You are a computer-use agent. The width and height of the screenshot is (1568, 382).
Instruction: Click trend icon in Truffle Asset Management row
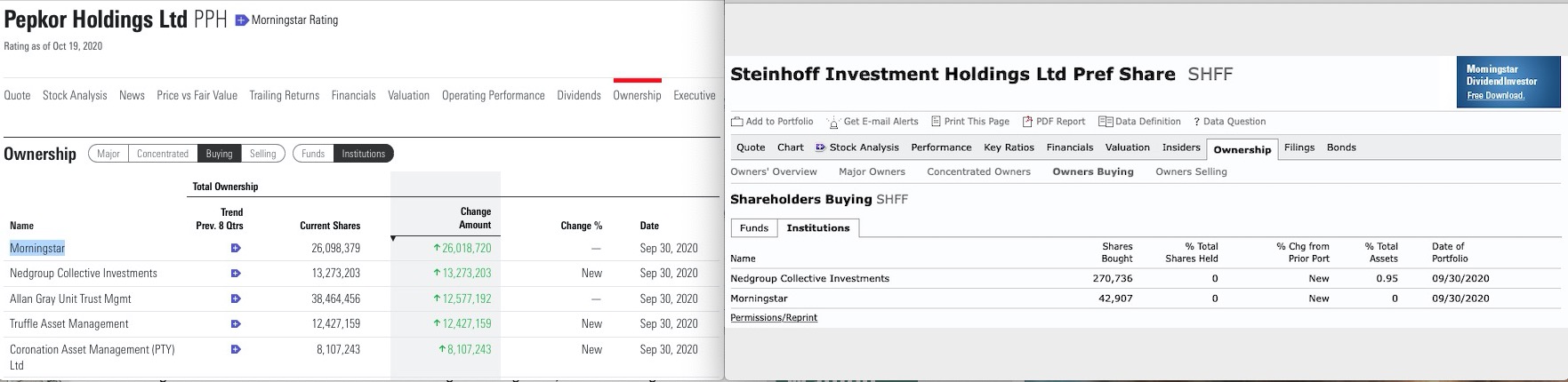(x=235, y=324)
